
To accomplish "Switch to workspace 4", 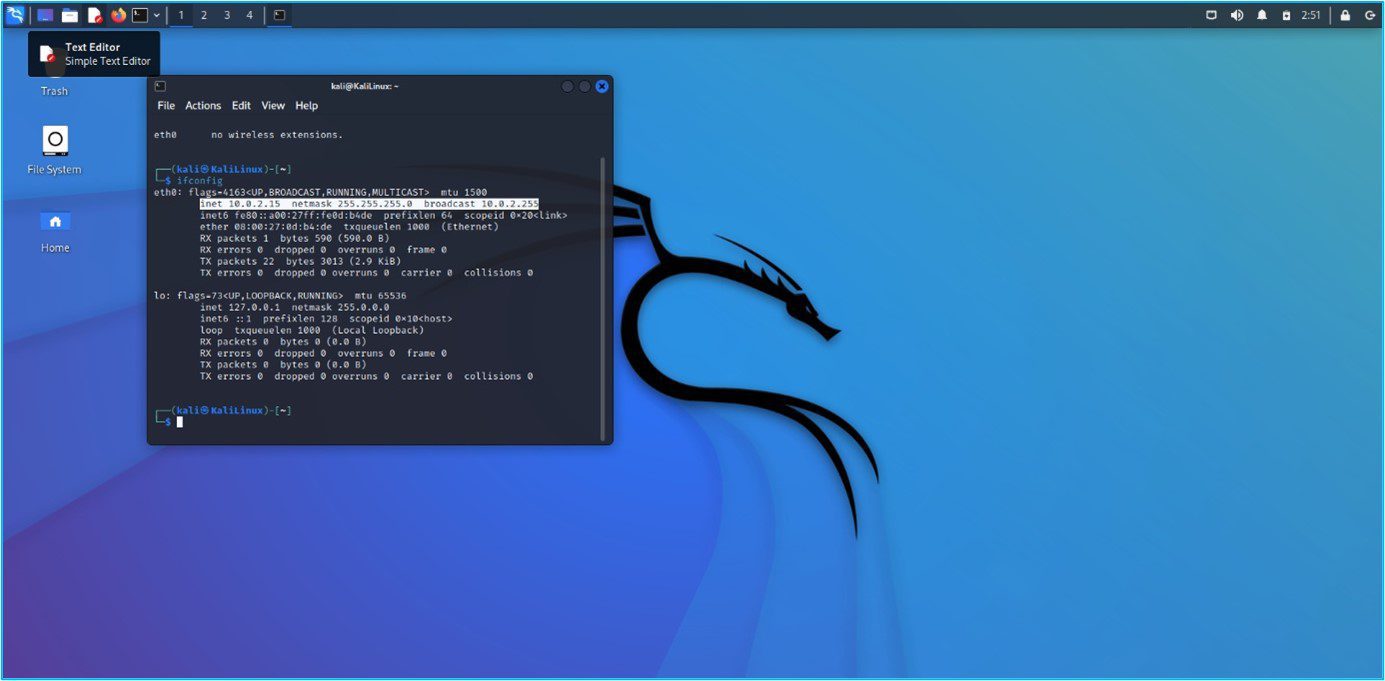I will coord(250,15).
